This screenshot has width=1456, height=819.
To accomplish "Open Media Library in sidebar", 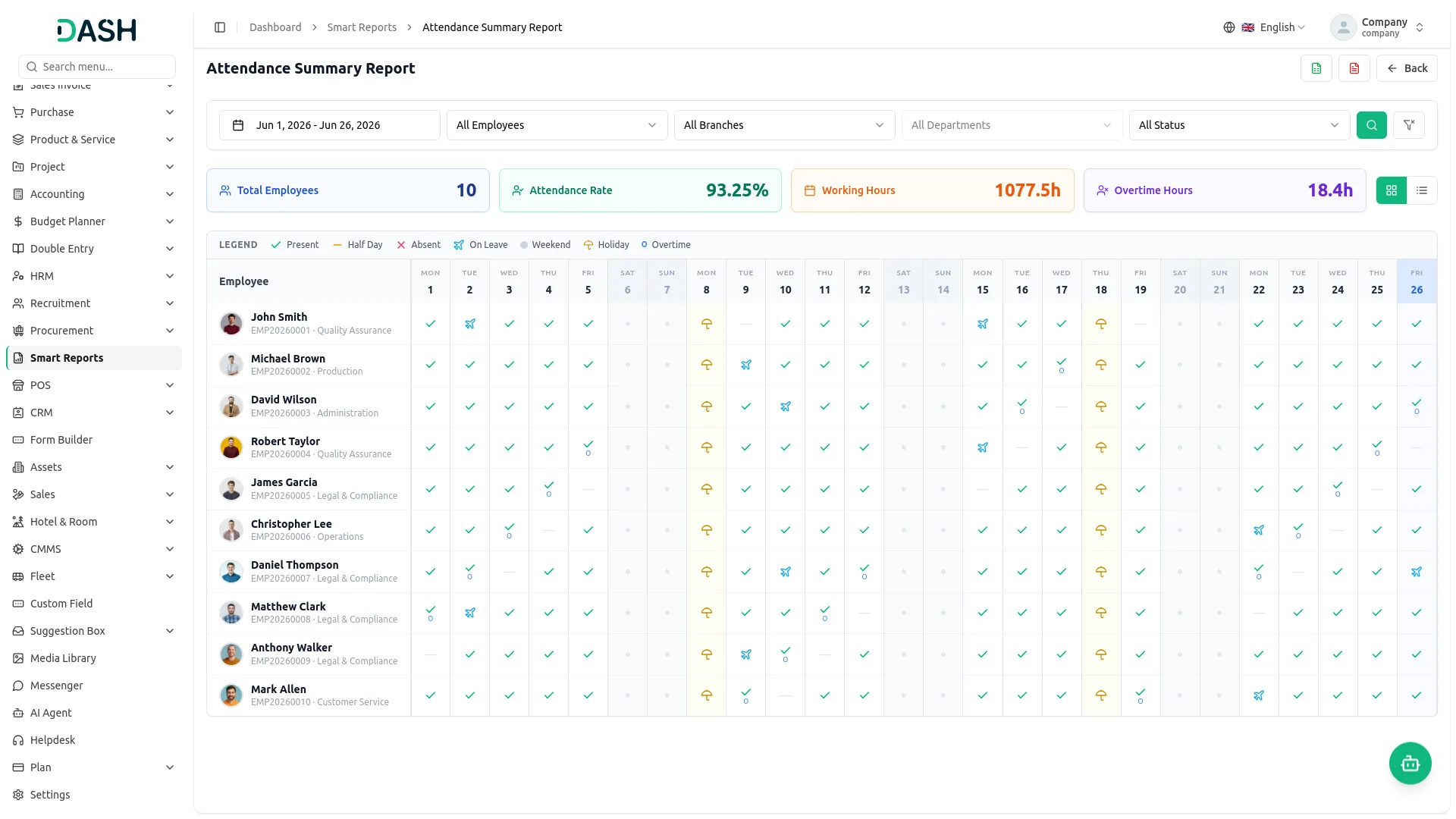I will tap(94, 658).
